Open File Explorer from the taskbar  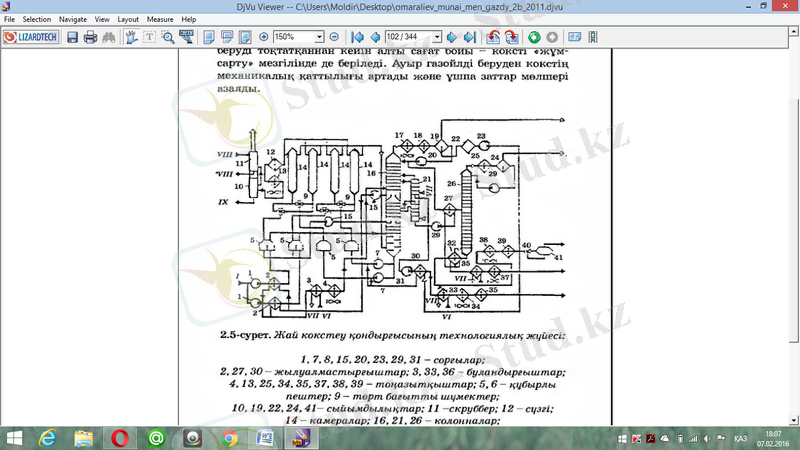click(84, 438)
